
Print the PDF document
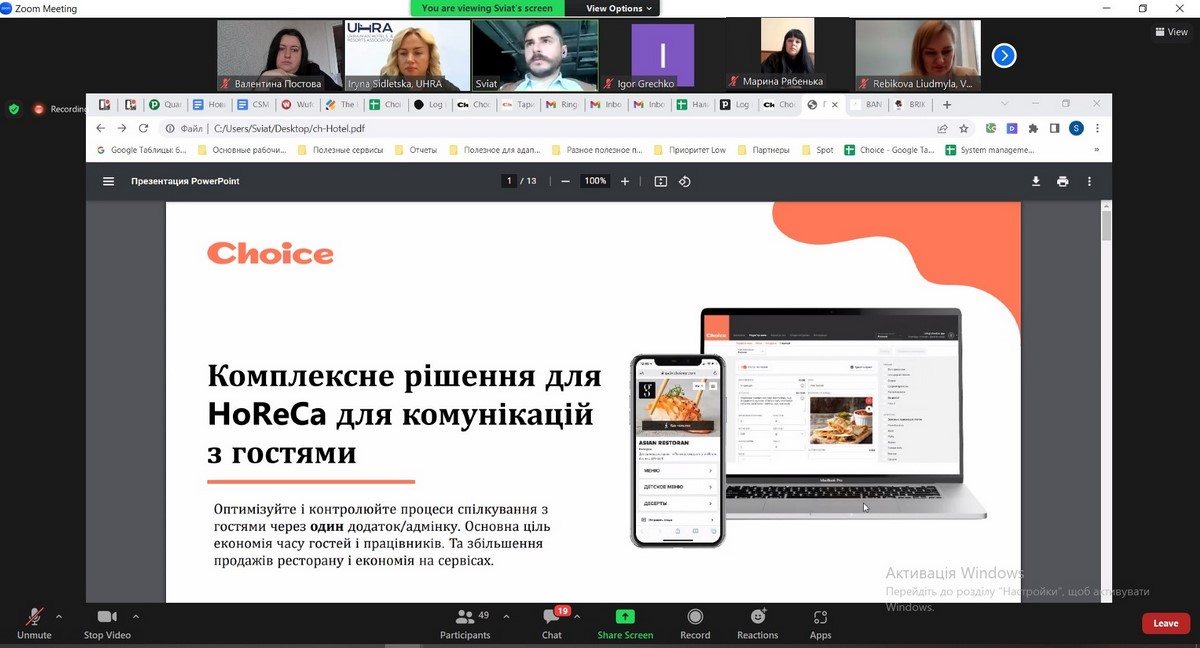pos(1062,181)
